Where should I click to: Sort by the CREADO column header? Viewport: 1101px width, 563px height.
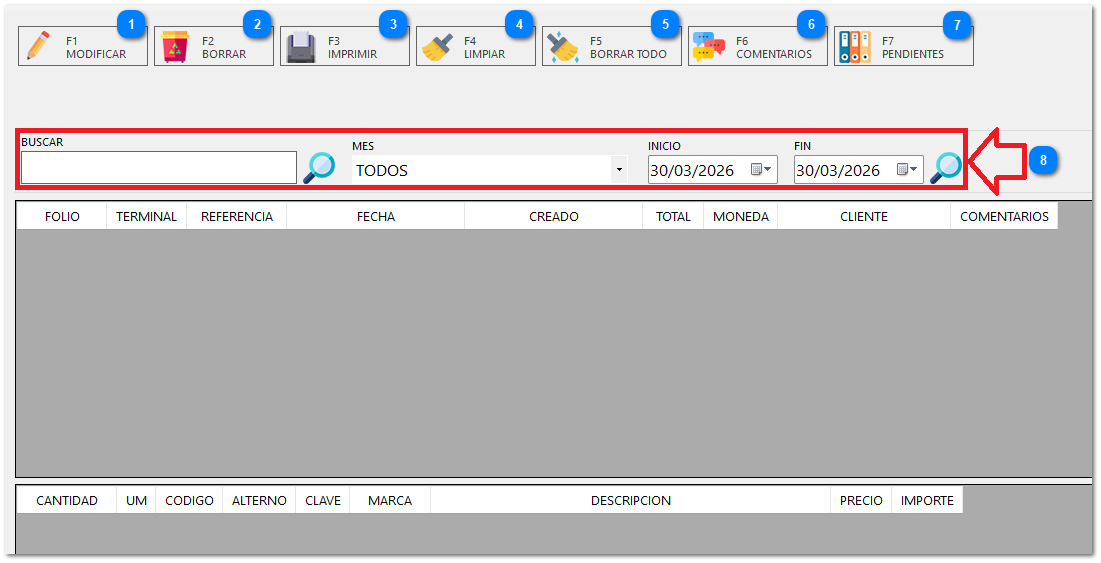[553, 216]
